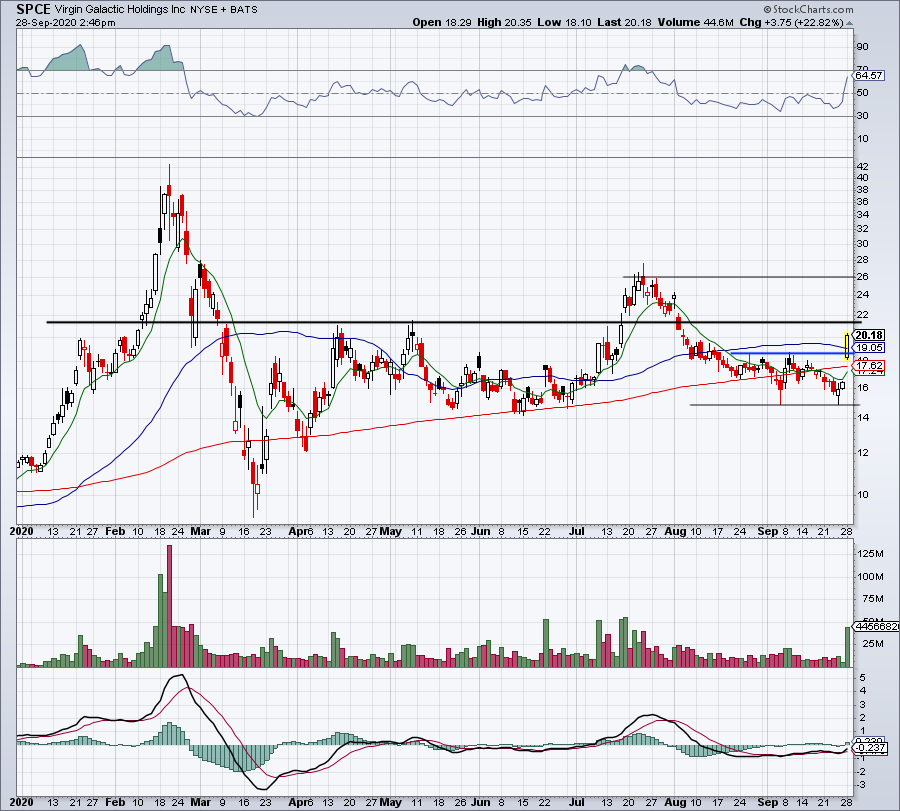The image size is (900, 811).
Task: Click the Last 20.18 value in header
Action: pos(624,22)
